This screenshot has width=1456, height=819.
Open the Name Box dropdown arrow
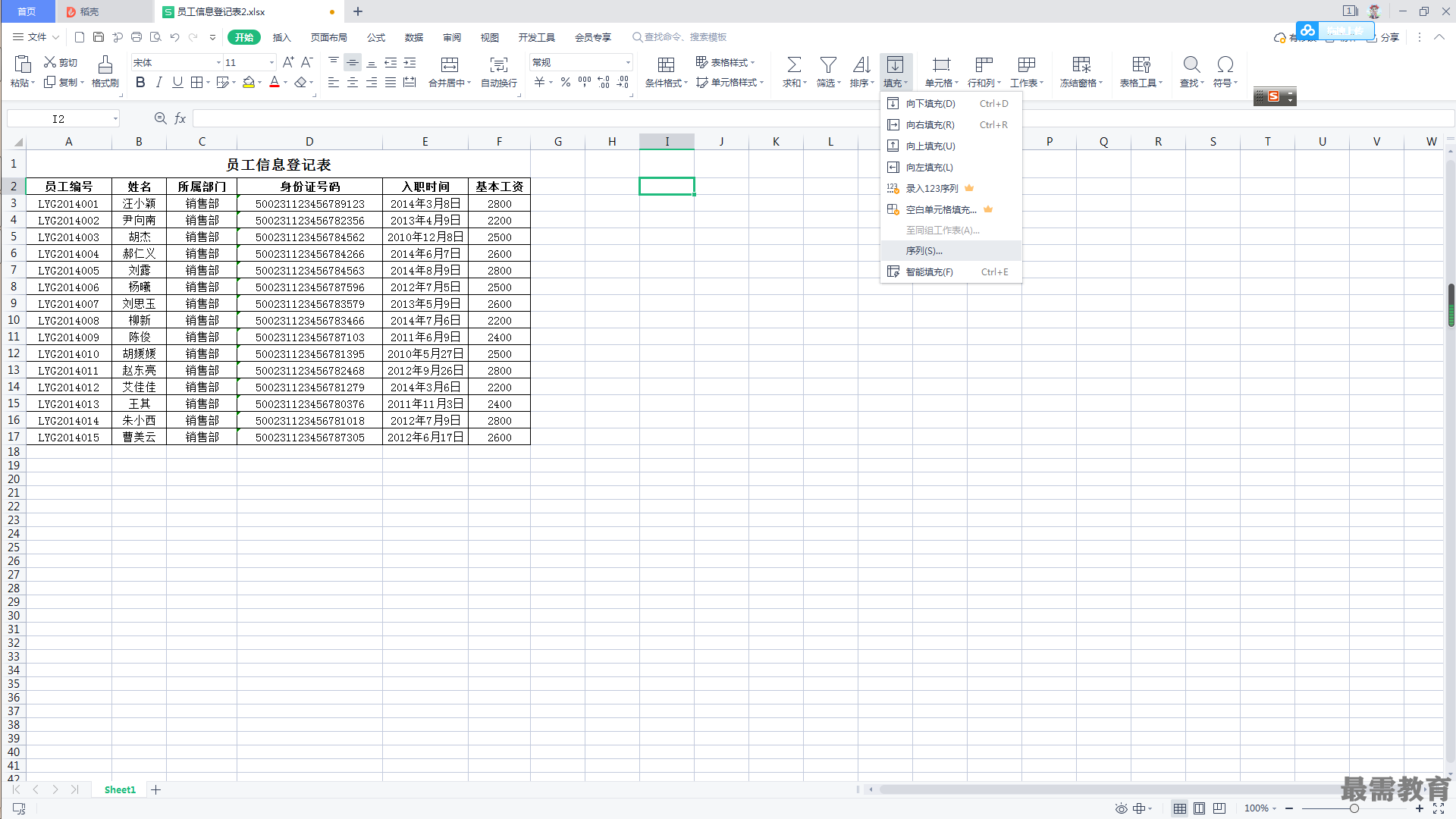(115, 118)
